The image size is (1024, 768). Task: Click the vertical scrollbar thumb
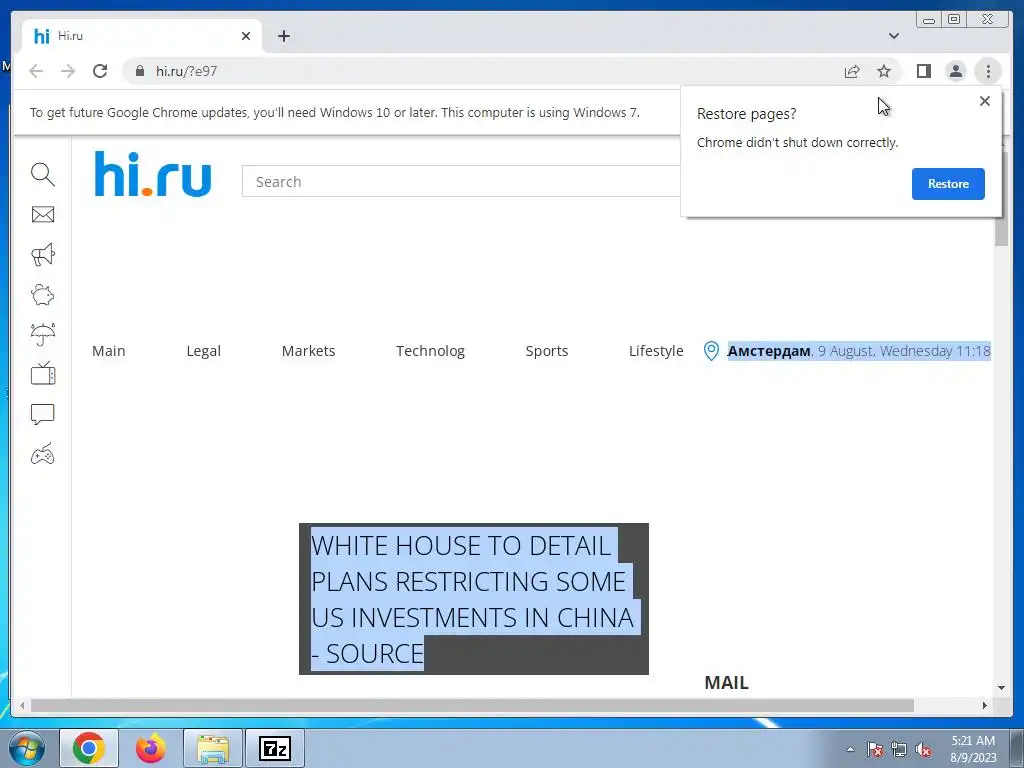pyautogui.click(x=1001, y=199)
